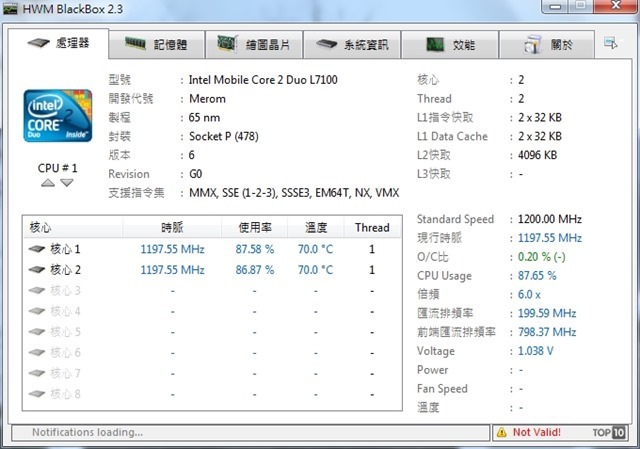Click the HWM BlackBox title bar icon

[10, 9]
